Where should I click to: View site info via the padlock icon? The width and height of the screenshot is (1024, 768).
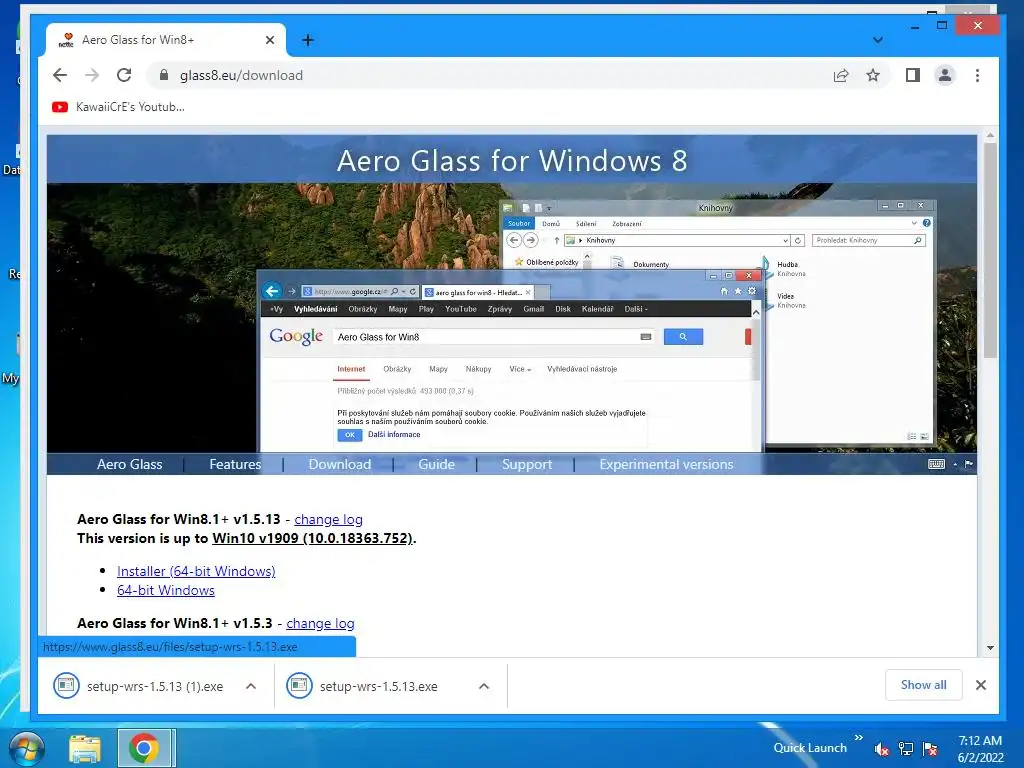coord(164,75)
